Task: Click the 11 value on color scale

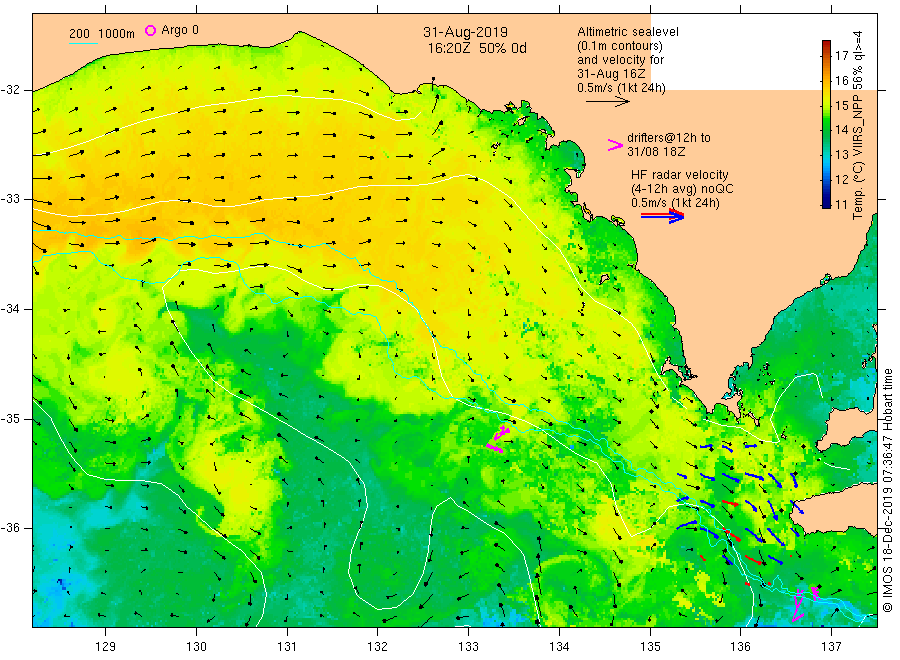Action: point(841,204)
